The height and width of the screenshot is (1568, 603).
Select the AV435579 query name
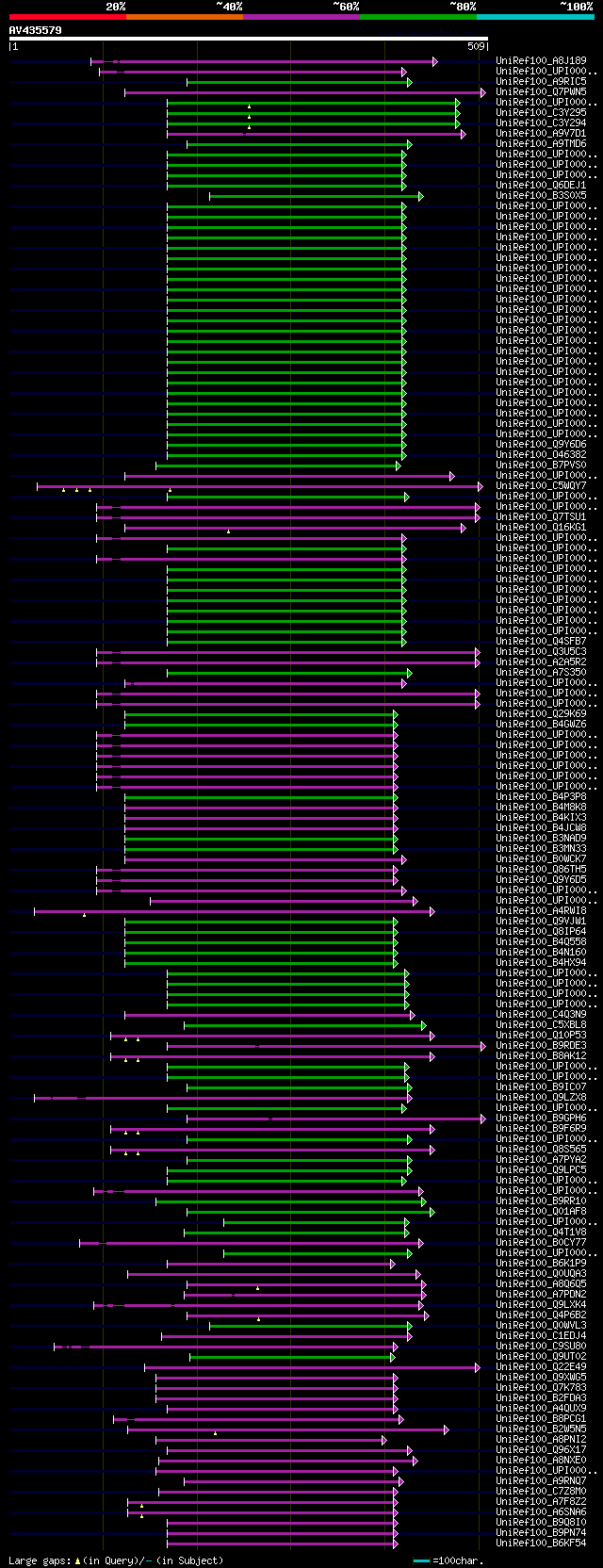click(x=36, y=30)
